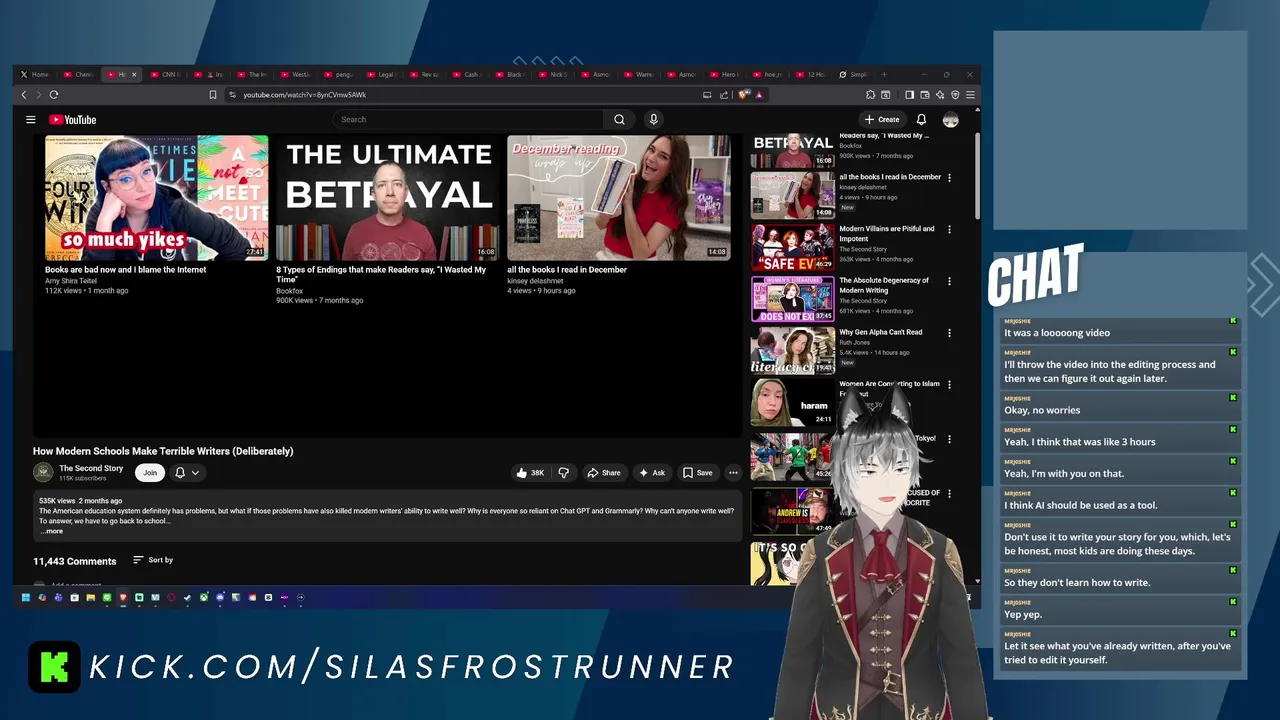Image resolution: width=1280 pixels, height=720 pixels.
Task: Click The Second Story channel avatar
Action: pos(43,473)
